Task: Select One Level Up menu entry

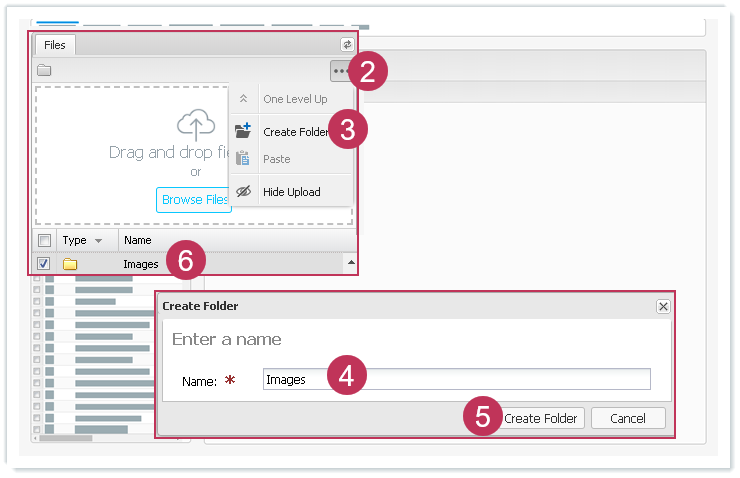Action: [294, 99]
